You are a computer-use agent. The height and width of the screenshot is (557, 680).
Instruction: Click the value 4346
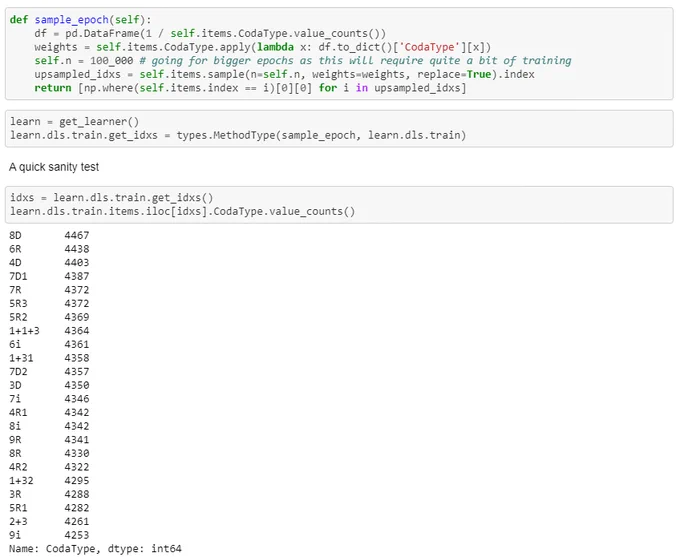pyautogui.click(x=77, y=399)
